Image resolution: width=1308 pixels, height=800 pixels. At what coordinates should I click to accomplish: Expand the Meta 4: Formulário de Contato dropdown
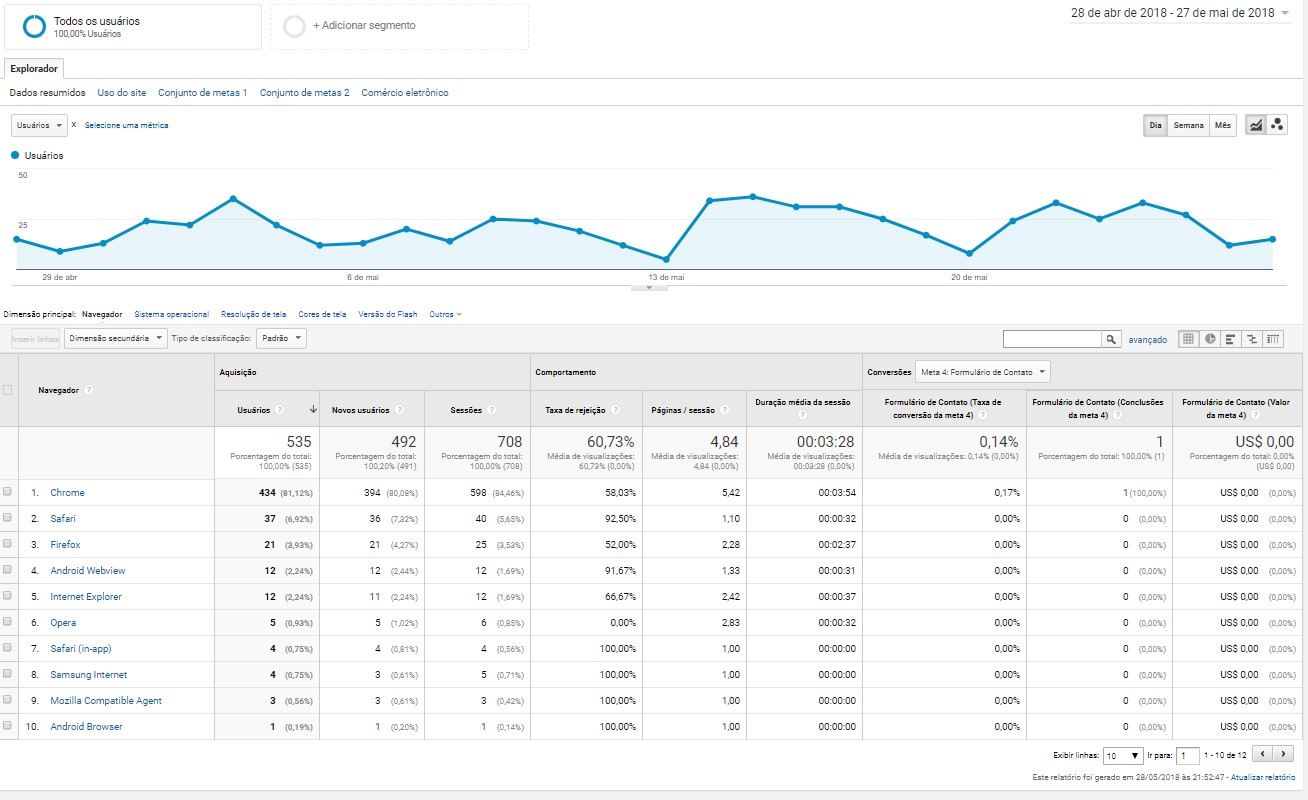pos(982,372)
